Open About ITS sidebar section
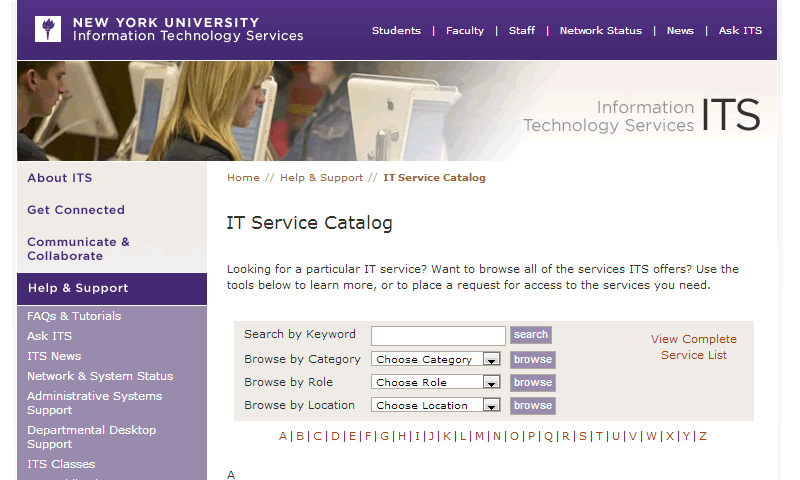 pyautogui.click(x=60, y=178)
